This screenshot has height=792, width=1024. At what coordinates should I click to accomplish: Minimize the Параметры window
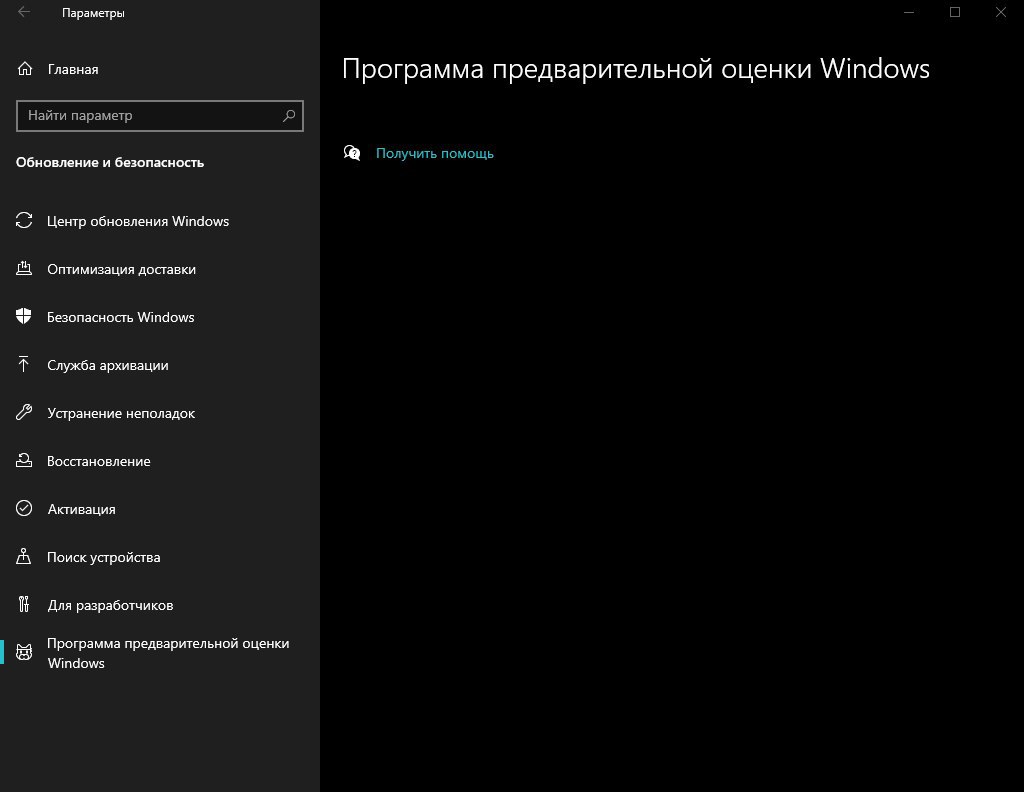pyautogui.click(x=908, y=12)
